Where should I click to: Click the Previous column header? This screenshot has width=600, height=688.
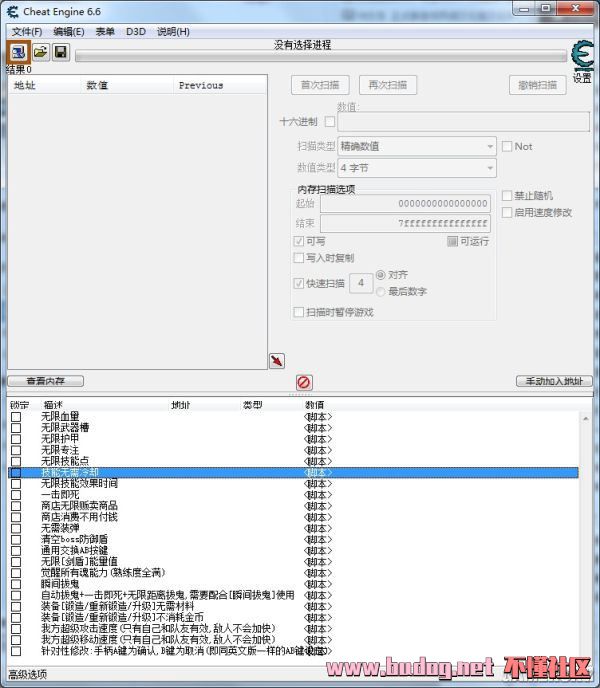[201, 85]
